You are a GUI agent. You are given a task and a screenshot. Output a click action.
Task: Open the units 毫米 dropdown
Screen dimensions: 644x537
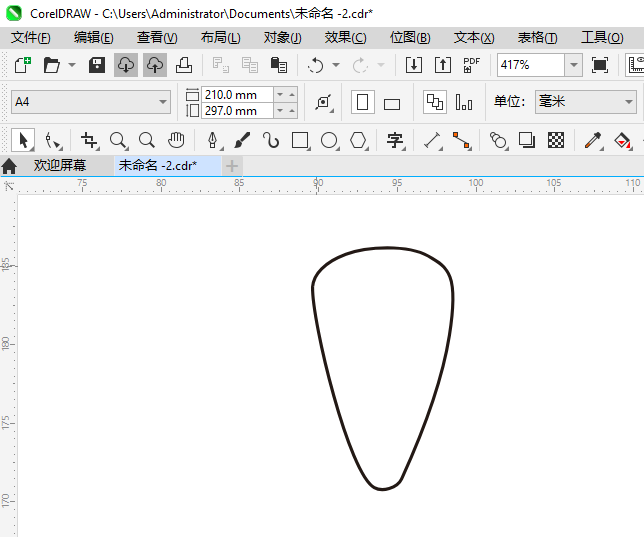click(x=585, y=101)
